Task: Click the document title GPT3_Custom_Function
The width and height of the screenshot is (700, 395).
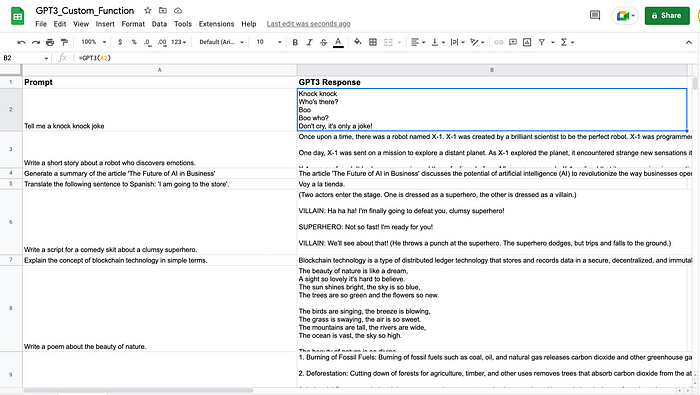Action: (85, 11)
